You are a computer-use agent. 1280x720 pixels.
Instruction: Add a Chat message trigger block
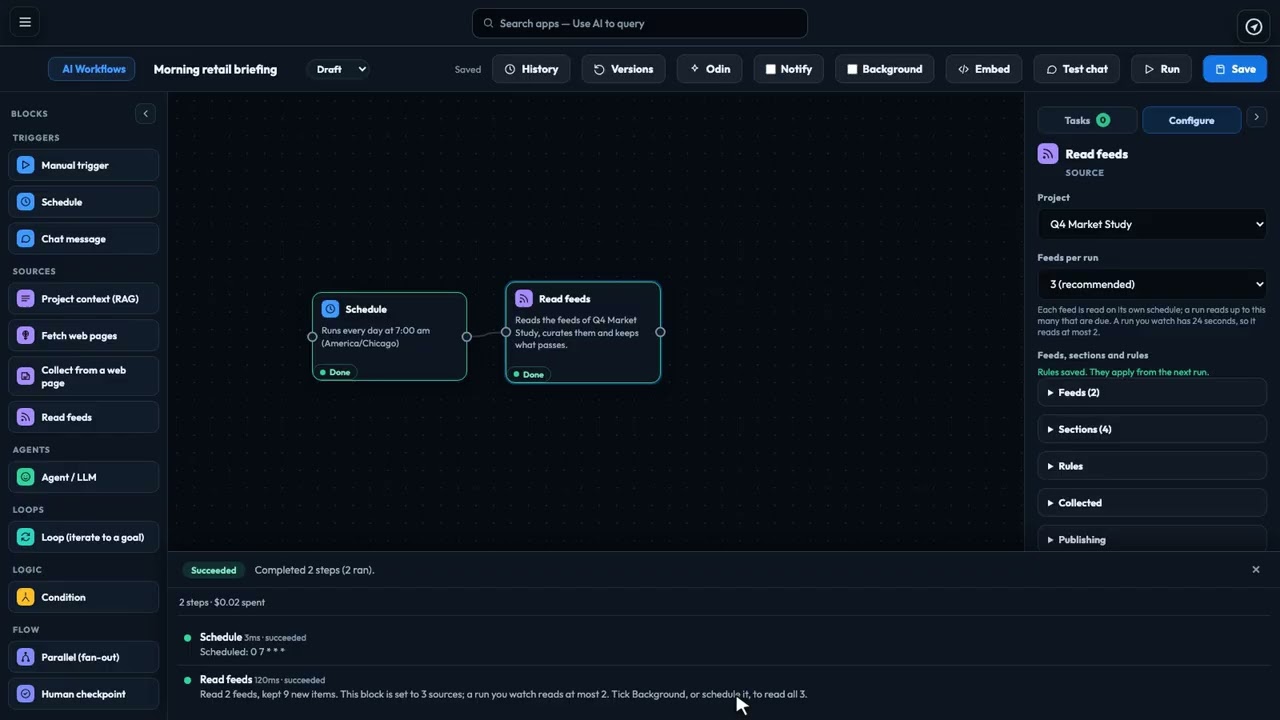pos(84,239)
